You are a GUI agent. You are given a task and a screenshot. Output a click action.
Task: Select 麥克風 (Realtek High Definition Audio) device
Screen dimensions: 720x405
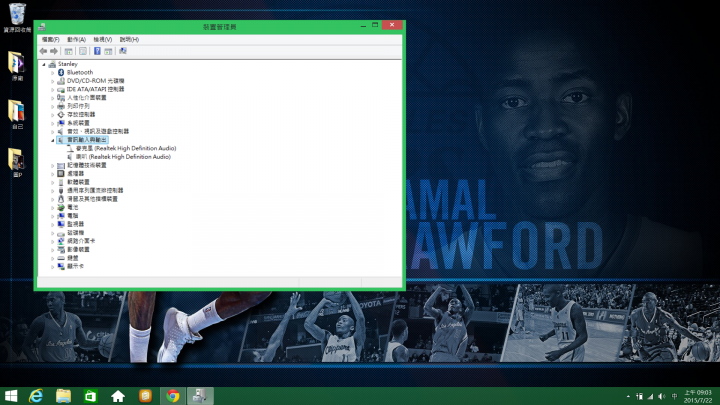click(x=126, y=148)
